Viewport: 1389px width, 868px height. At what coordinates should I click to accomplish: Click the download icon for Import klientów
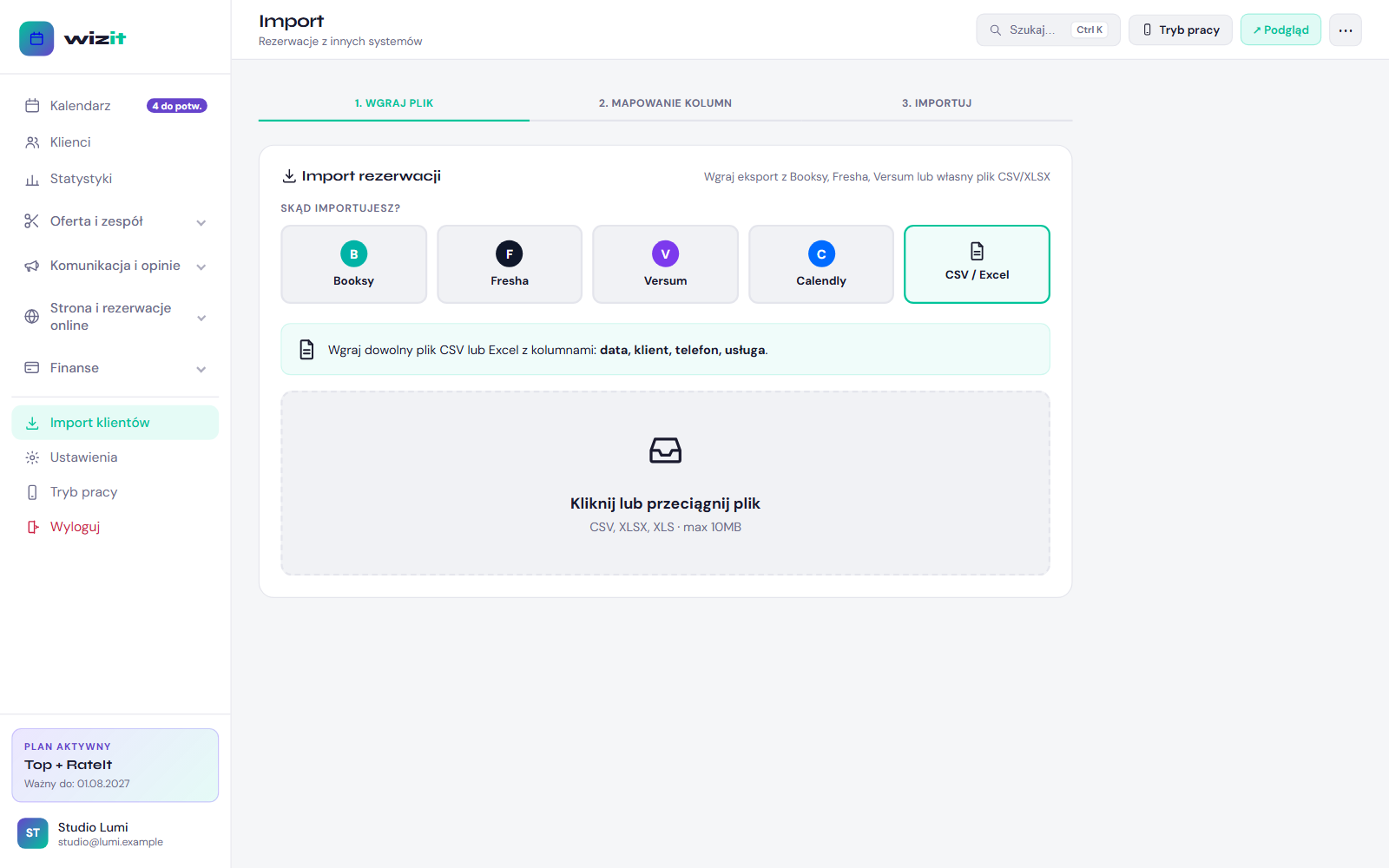click(32, 423)
